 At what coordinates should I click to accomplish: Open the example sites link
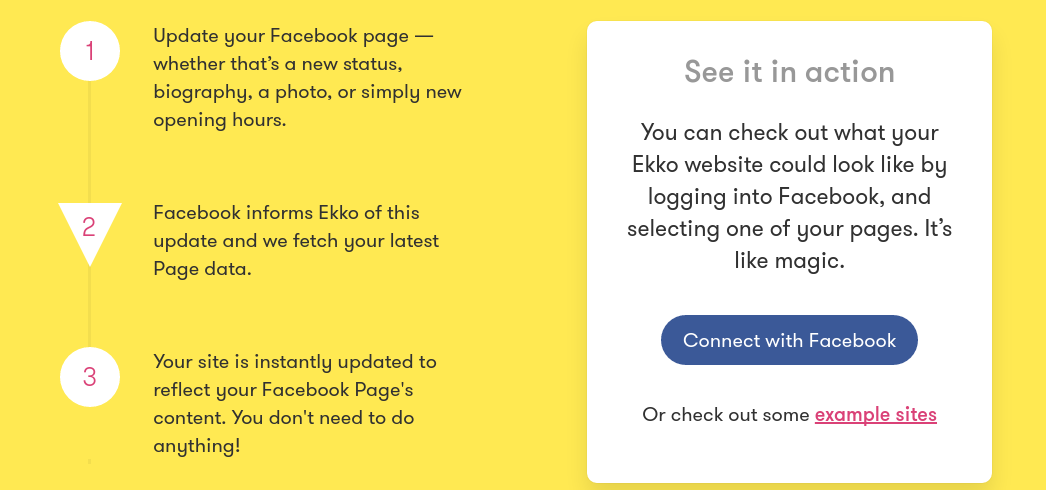coord(875,414)
